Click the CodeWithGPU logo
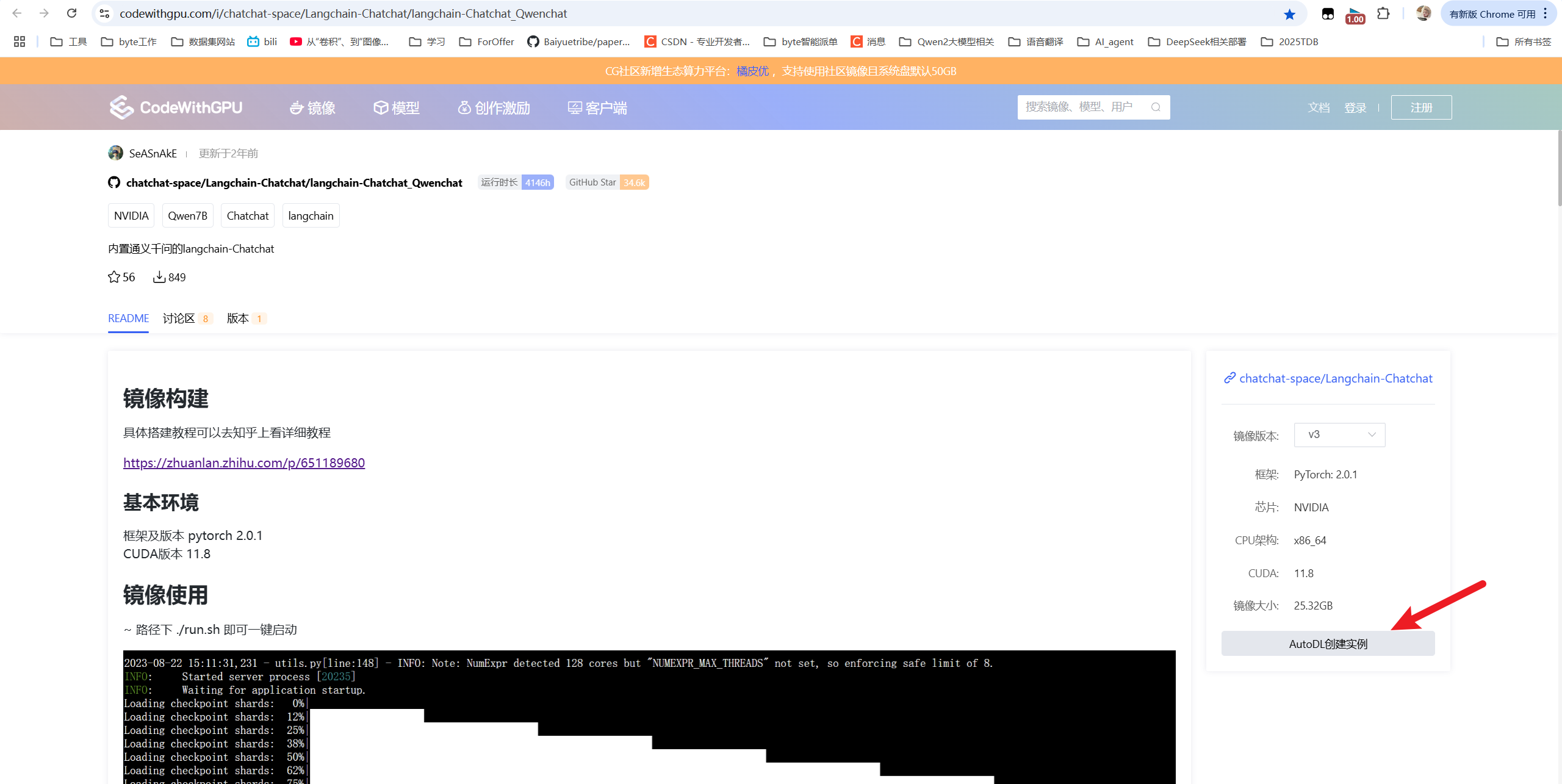The width and height of the screenshot is (1562, 784). (176, 107)
